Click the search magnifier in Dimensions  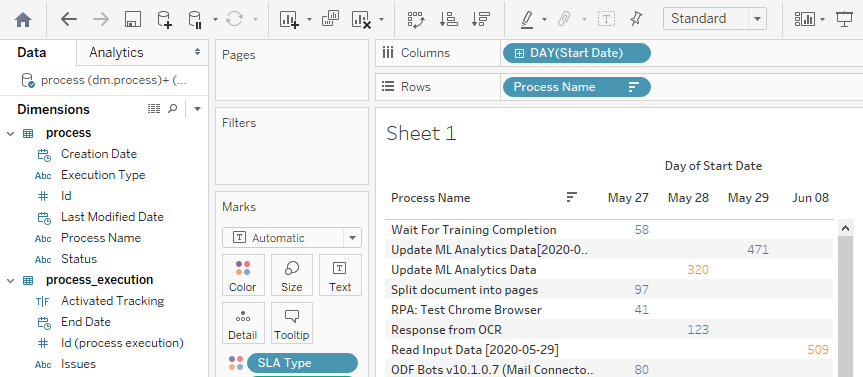point(173,108)
